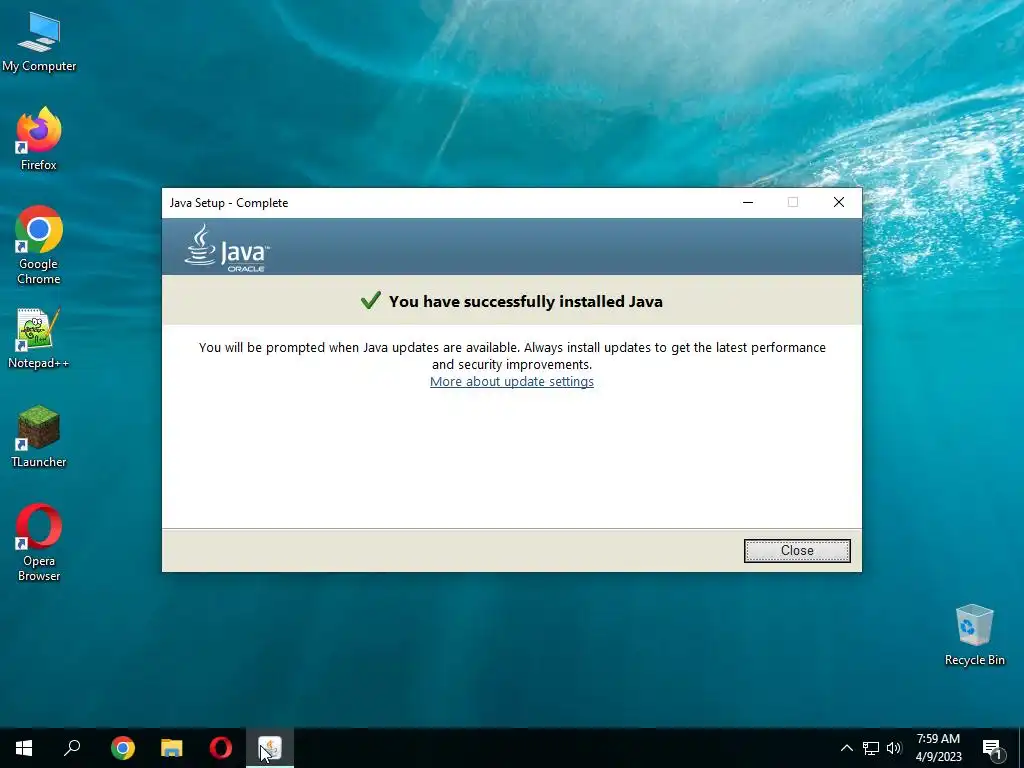Show hidden icons in system tray
Viewport: 1024px width, 768px height.
pyautogui.click(x=846, y=748)
